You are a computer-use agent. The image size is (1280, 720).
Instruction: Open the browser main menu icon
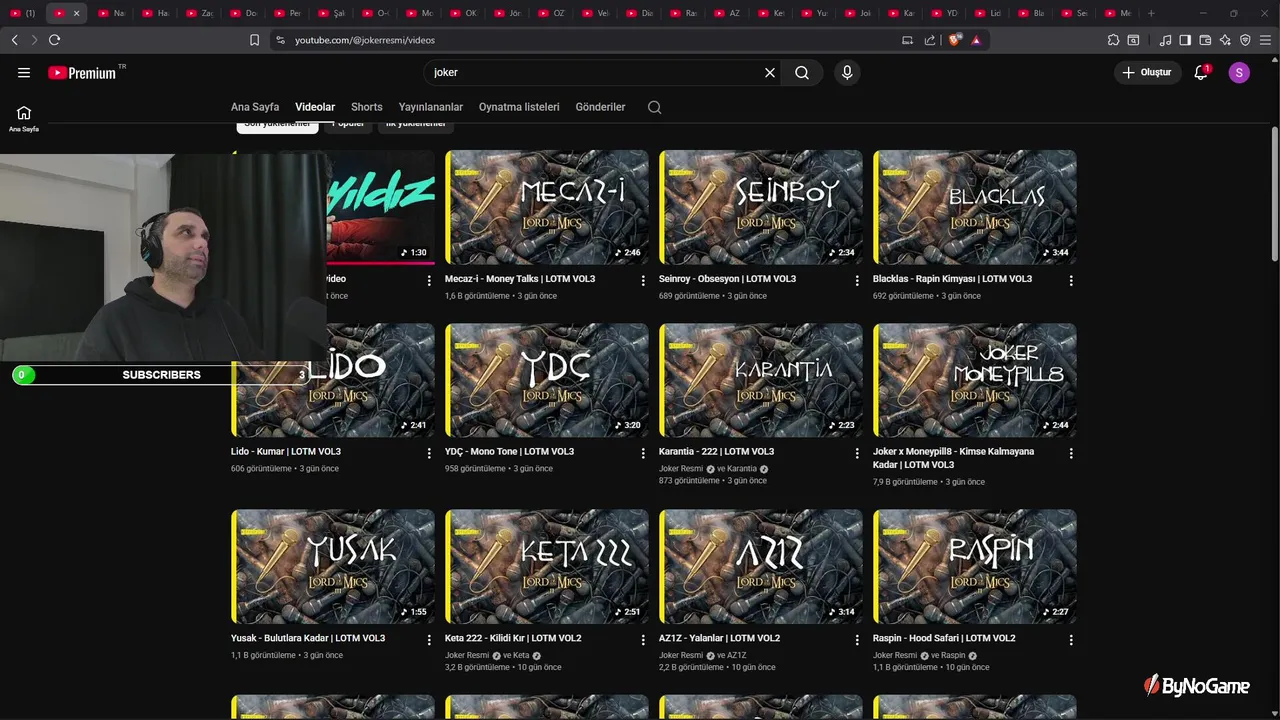coord(1265,40)
